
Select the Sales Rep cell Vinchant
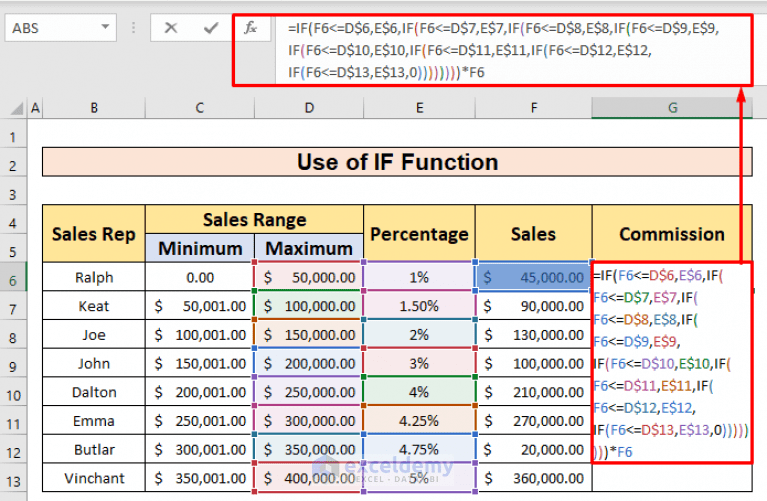coord(94,478)
